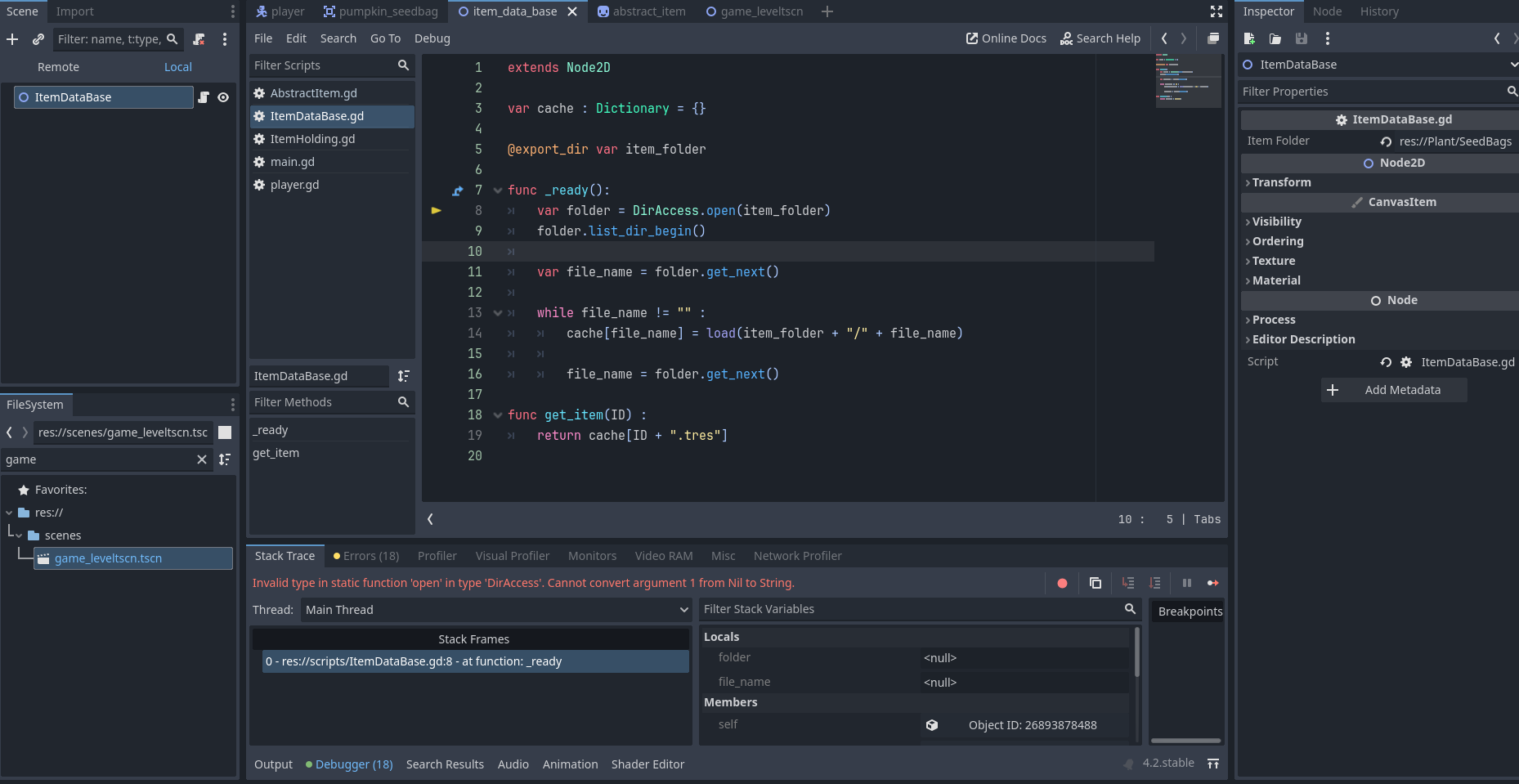
Task: Collapse the _ready function fold arrow
Action: pyautogui.click(x=498, y=190)
